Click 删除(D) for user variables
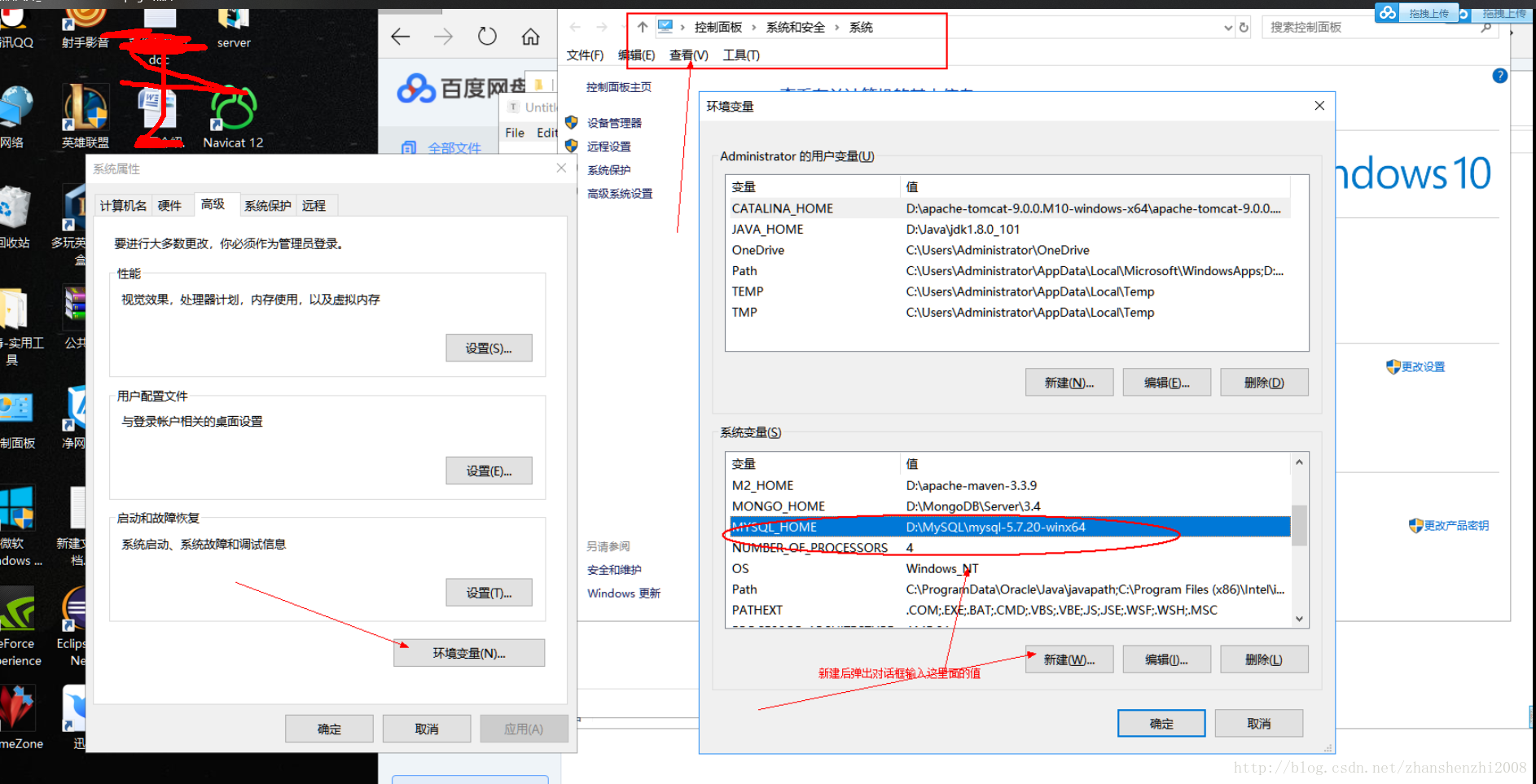Viewport: 1536px width, 784px height. pyautogui.click(x=1264, y=383)
